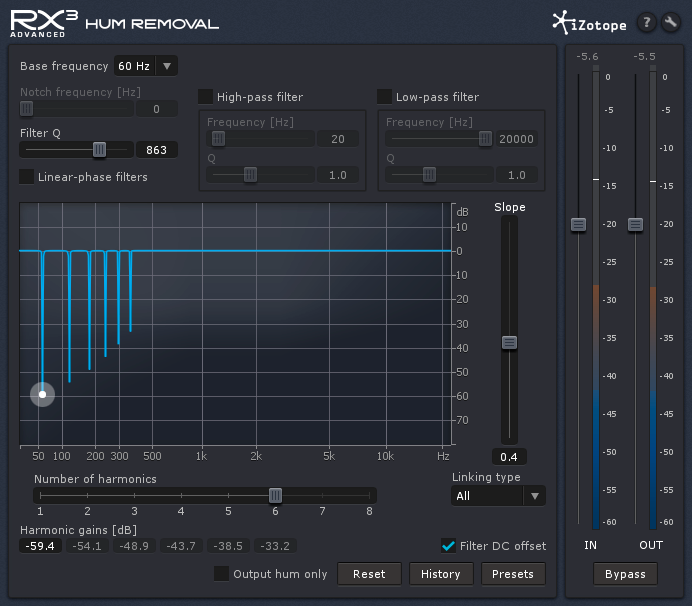Click the Number of harmonics slider handle
The width and height of the screenshot is (692, 606).
[x=275, y=496]
